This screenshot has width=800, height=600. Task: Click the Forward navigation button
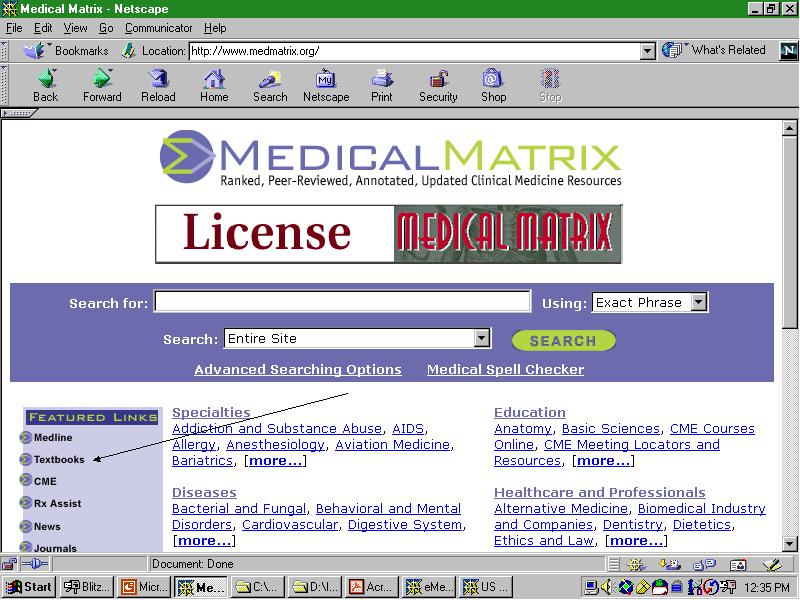point(102,86)
